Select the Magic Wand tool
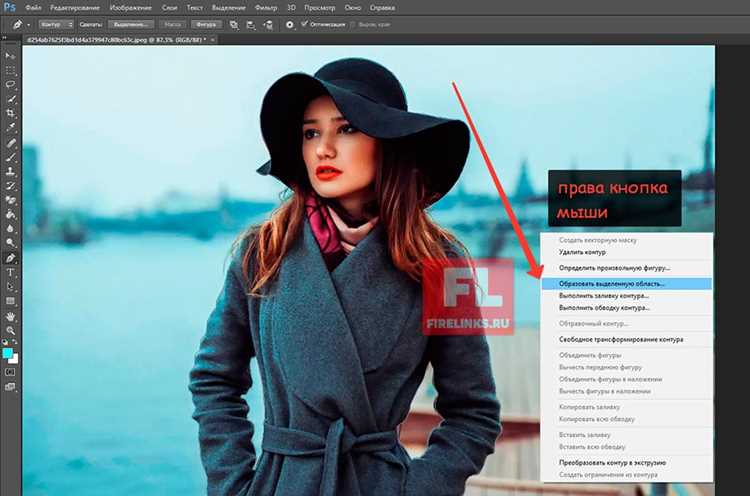Viewport: 750px width, 496px height. [10, 99]
